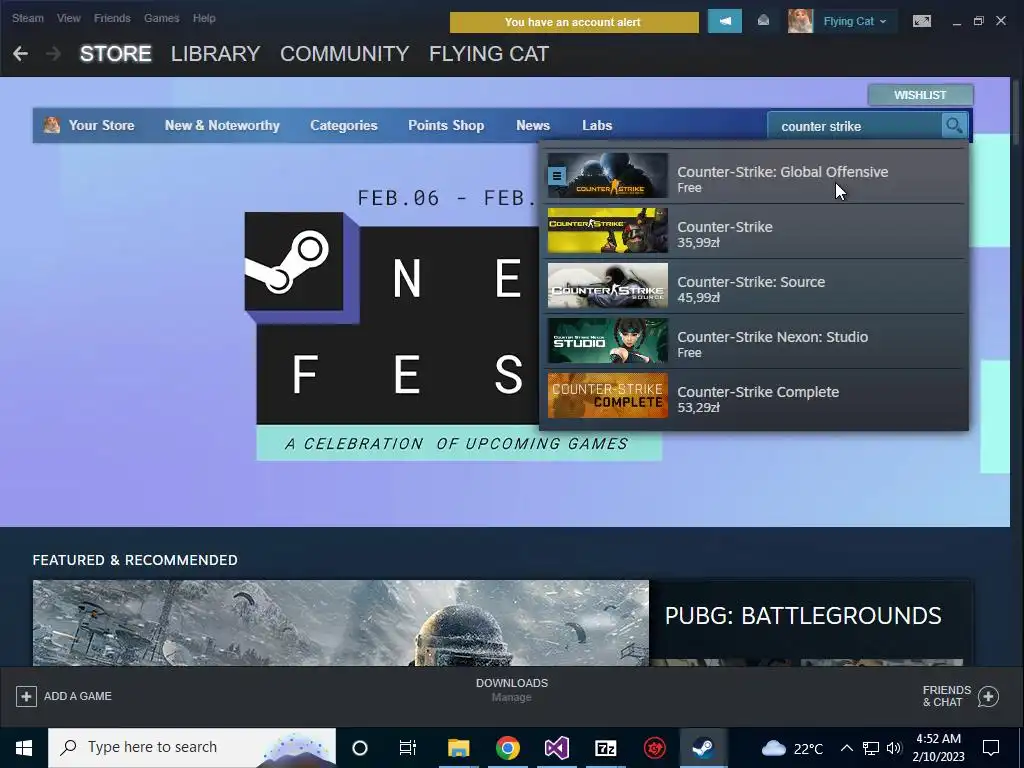This screenshot has width=1024, height=768.
Task: Open Points Shop
Action: tap(446, 125)
